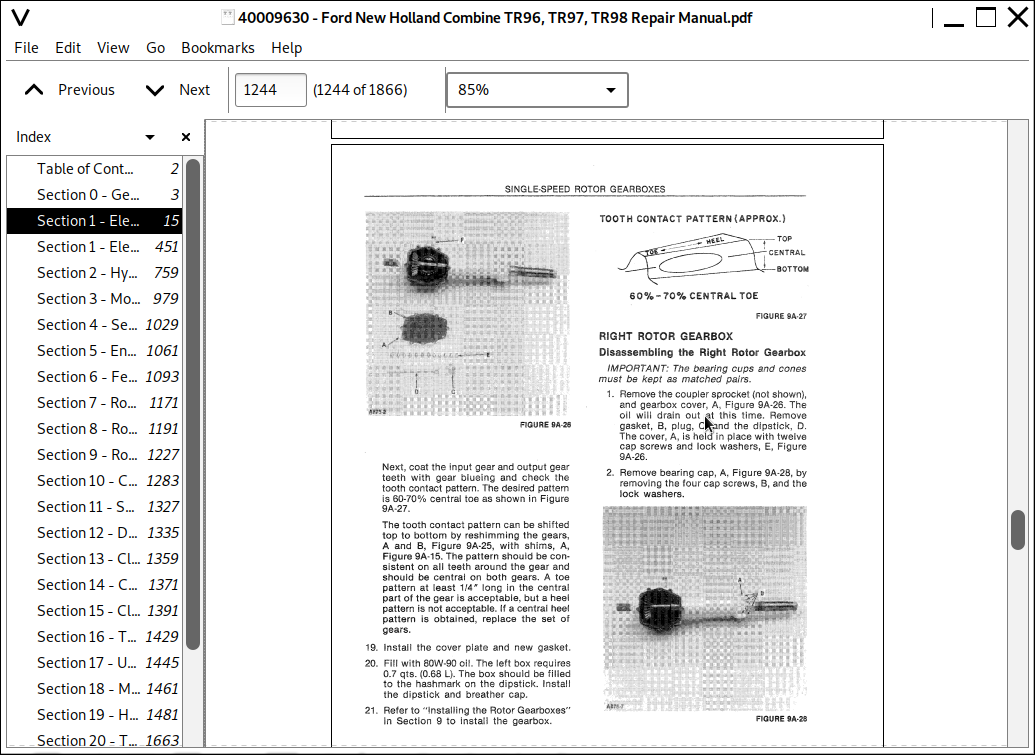Viewport: 1035px width, 755px height.
Task: Click the down chevron for the next page
Action: pyautogui.click(x=154, y=90)
